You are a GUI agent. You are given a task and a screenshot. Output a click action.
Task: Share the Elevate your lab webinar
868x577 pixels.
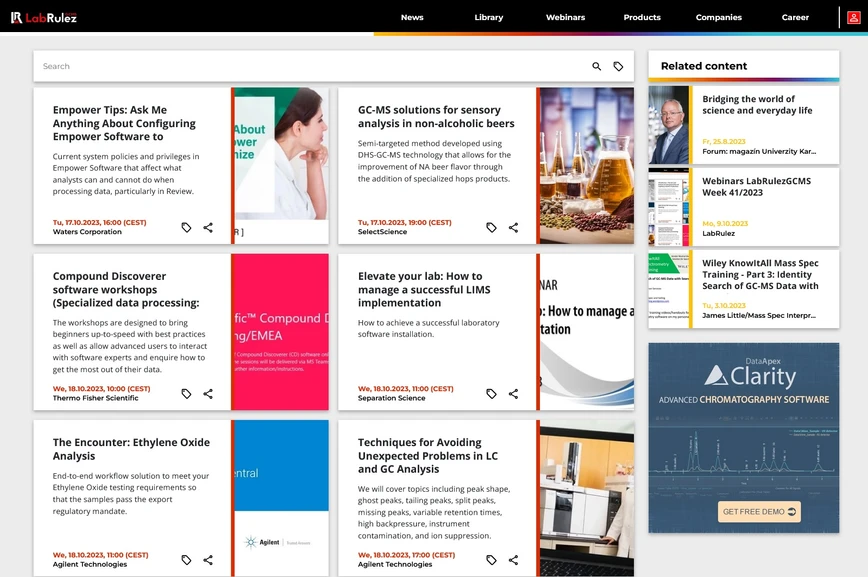[513, 394]
